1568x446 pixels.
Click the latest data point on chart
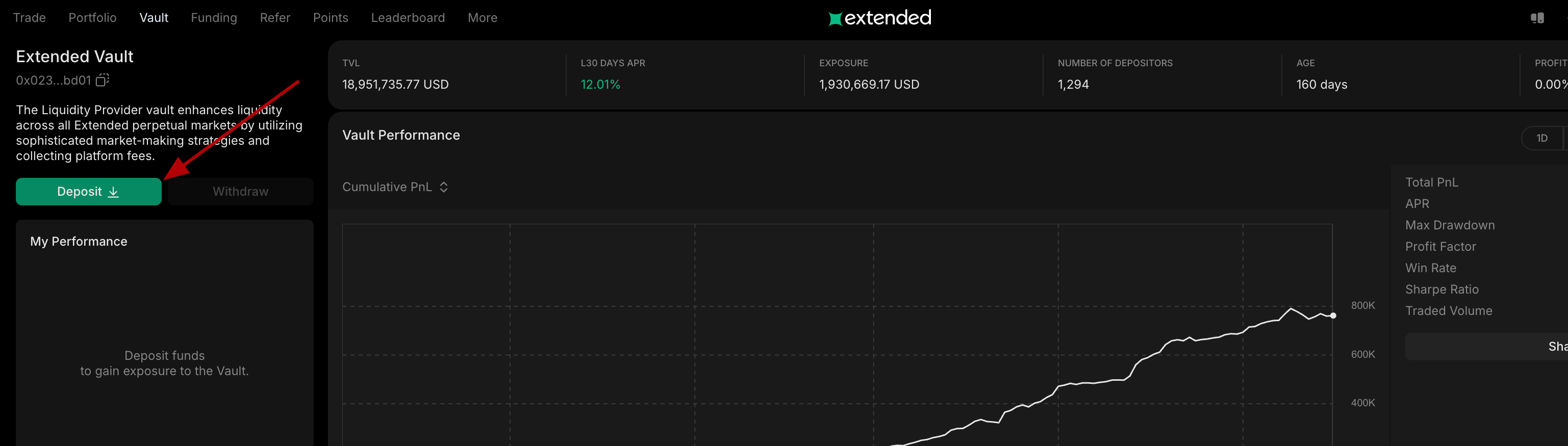1333,315
